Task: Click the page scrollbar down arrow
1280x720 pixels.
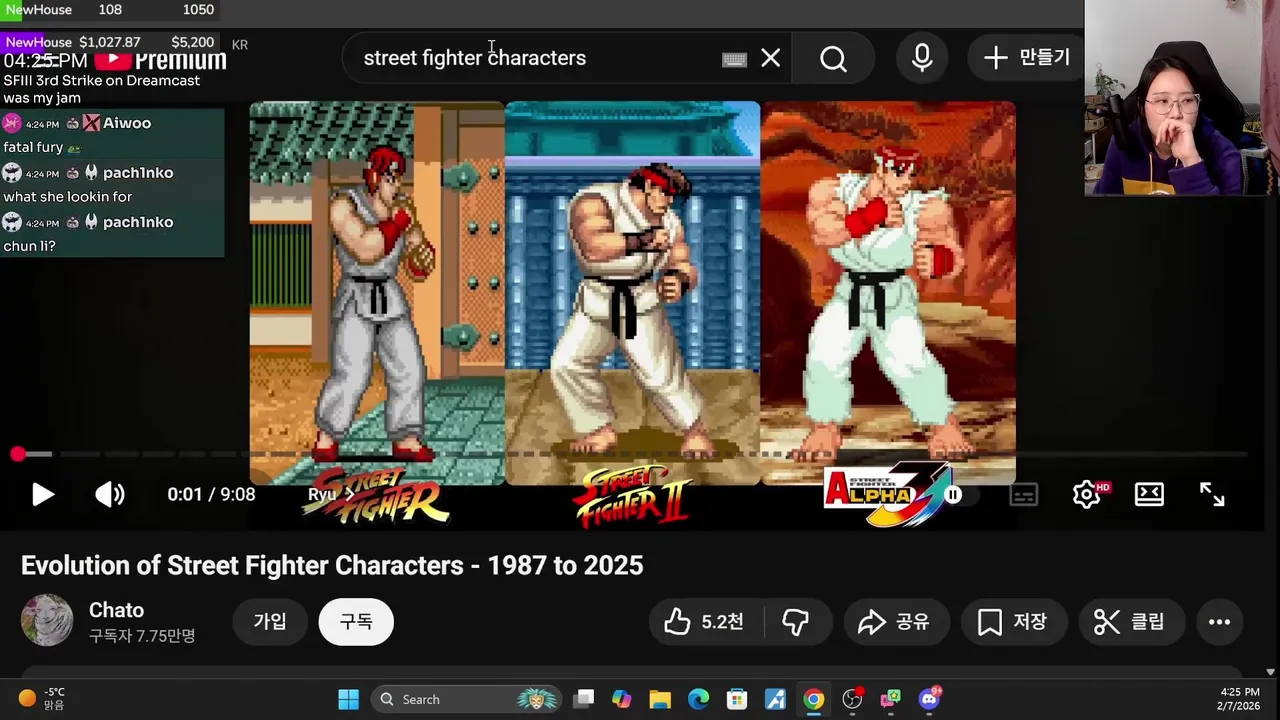Action: click(1271, 672)
